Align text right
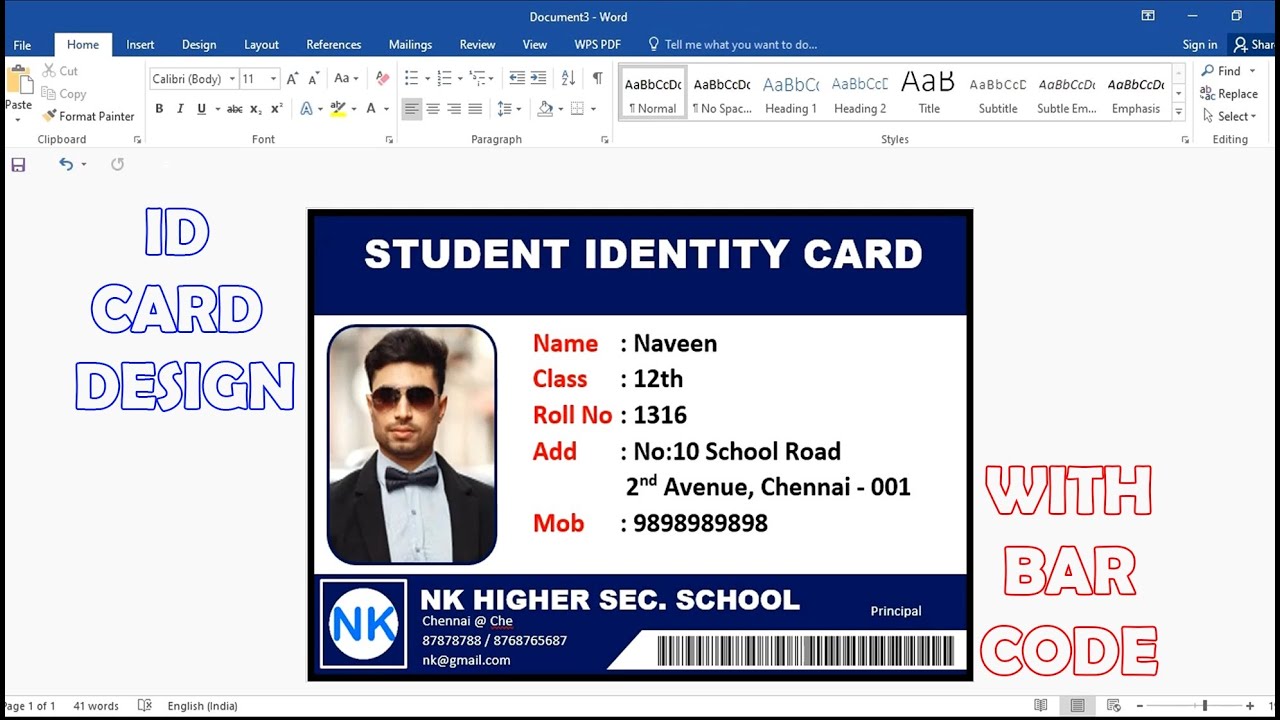 coord(454,109)
